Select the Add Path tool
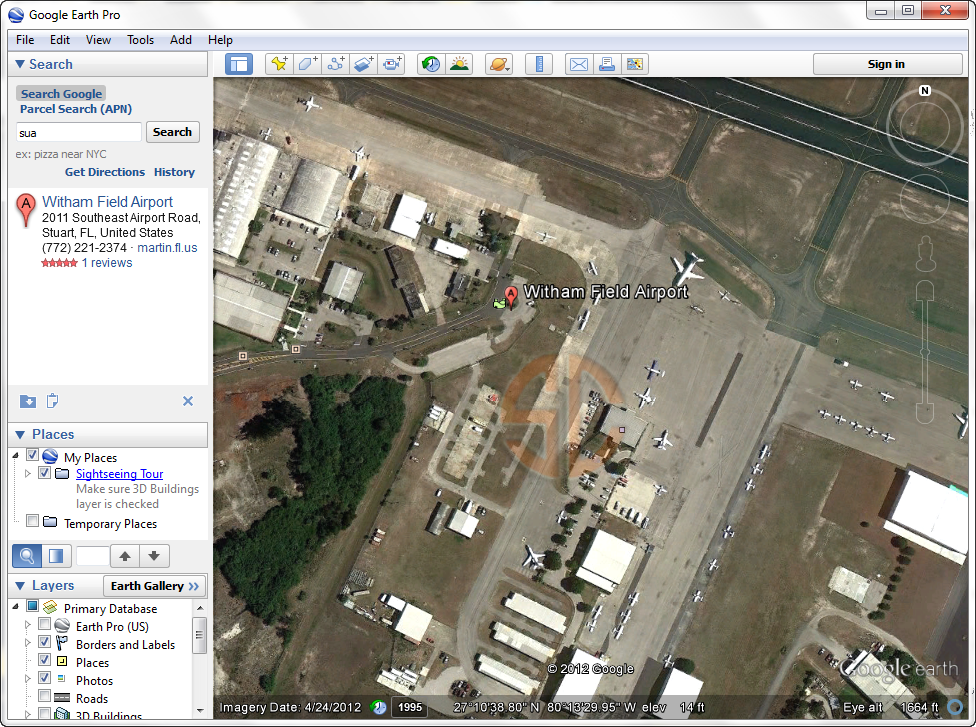 (335, 63)
